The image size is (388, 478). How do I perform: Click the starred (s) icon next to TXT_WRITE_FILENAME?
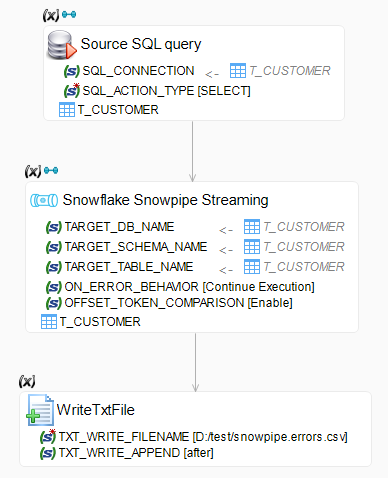point(48,436)
